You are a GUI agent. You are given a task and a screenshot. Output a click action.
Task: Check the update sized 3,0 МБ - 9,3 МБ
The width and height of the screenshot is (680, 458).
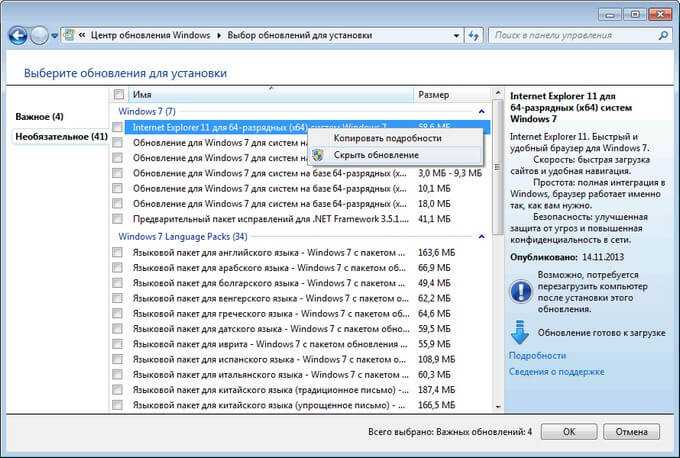click(117, 173)
